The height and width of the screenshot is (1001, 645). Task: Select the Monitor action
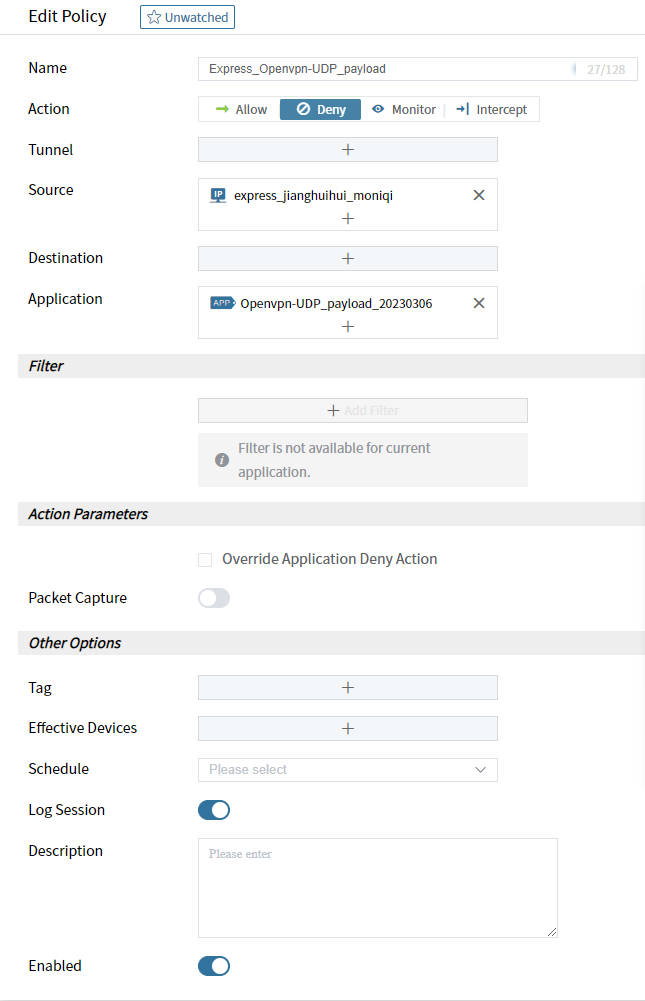pyautogui.click(x=404, y=109)
